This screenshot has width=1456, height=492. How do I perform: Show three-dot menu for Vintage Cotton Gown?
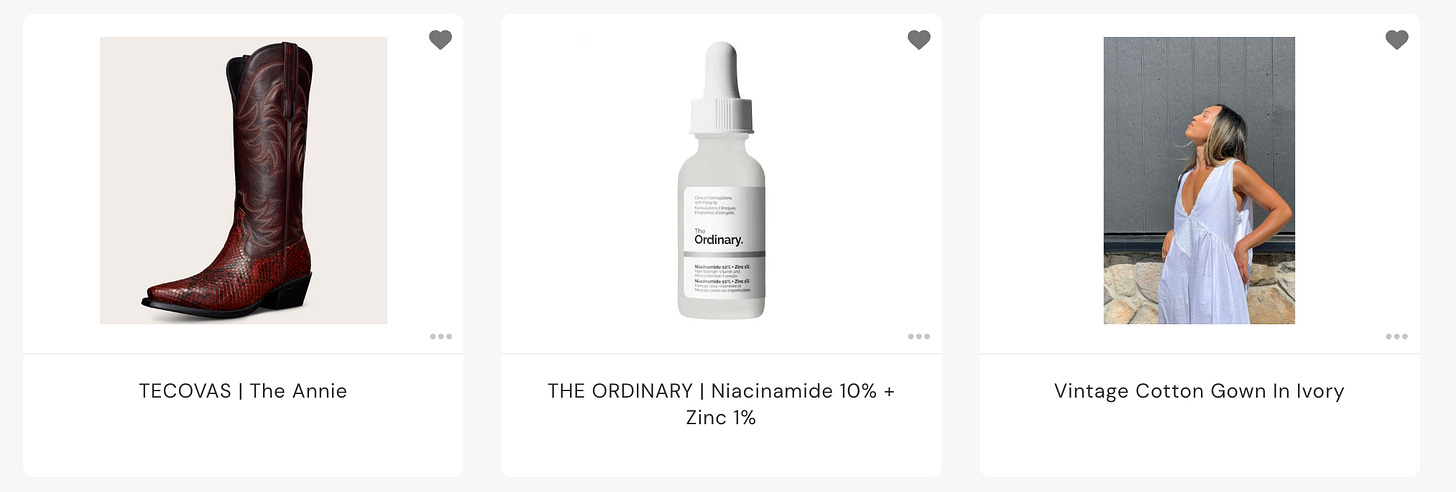[x=1397, y=336]
